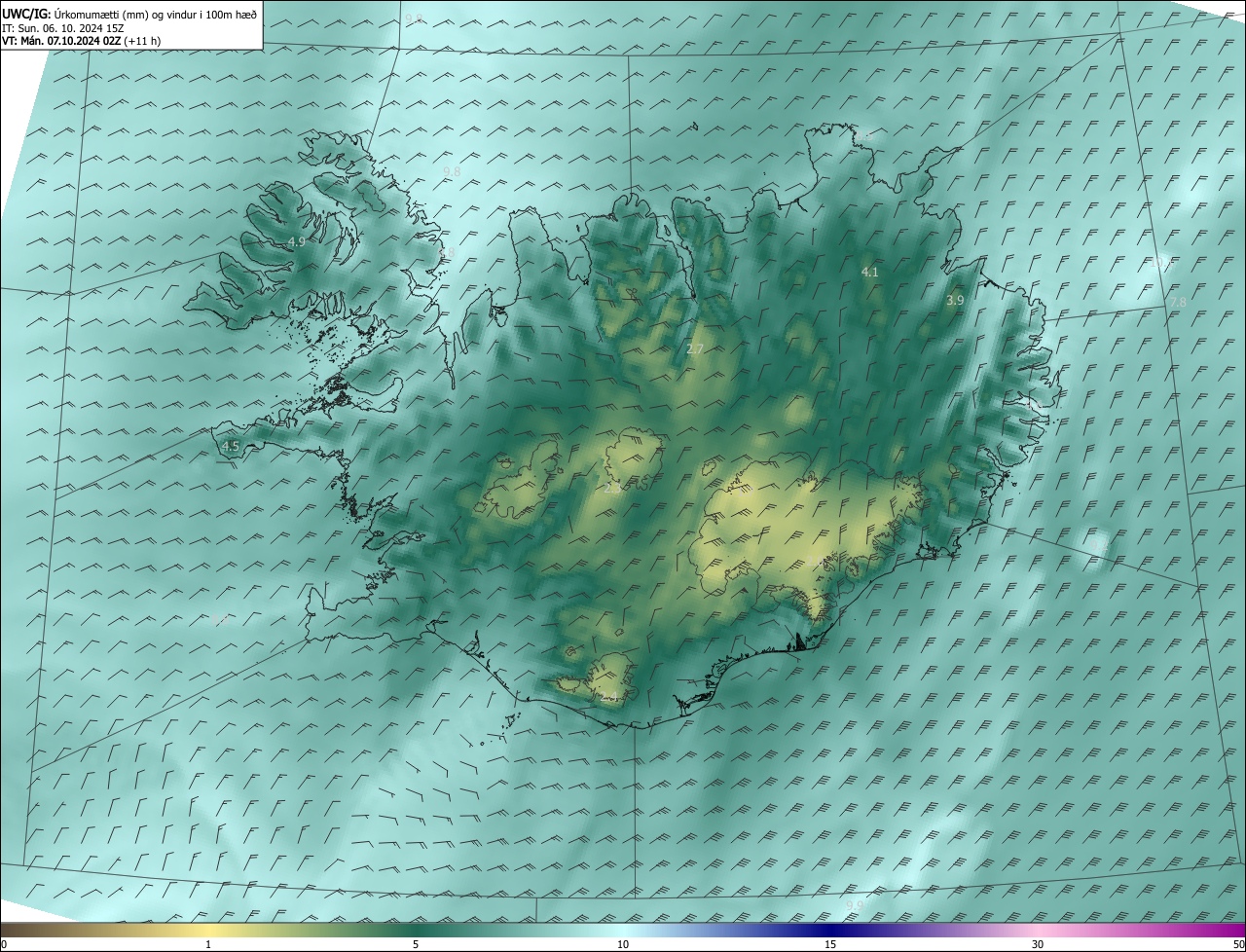Click the 3.9 value in east Iceland
1246x952 pixels.
955,301
